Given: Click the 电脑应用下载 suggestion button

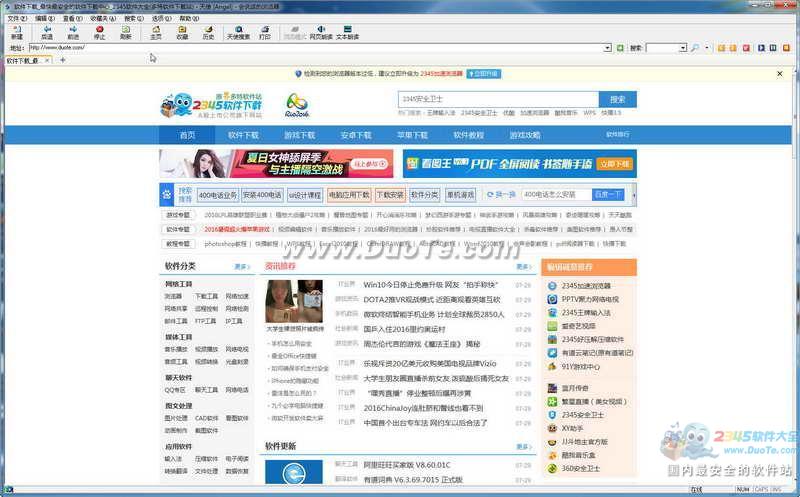Looking at the screenshot, I should pos(349,195).
